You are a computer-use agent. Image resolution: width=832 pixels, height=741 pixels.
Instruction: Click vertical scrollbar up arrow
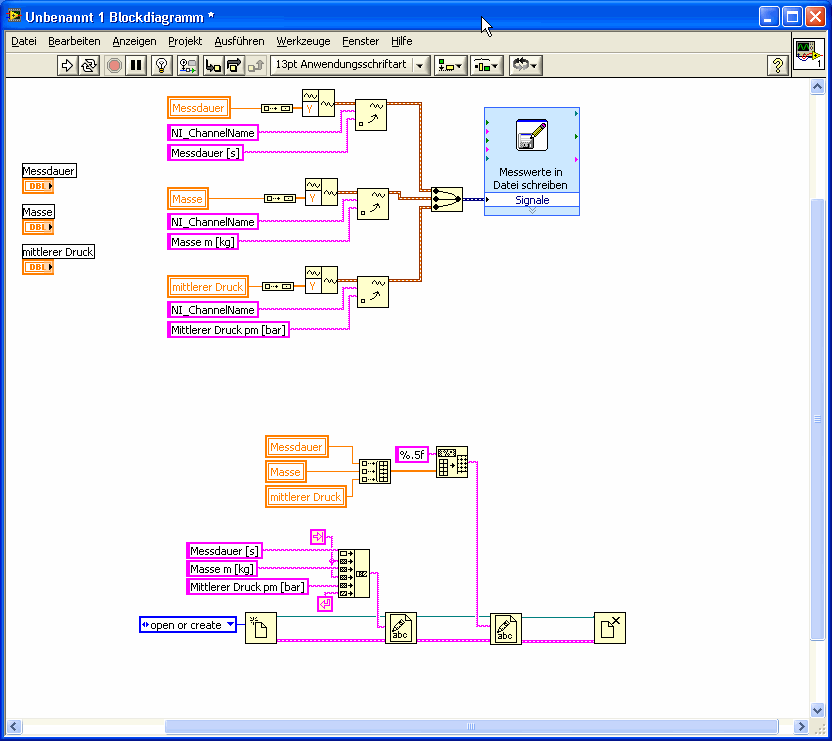pyautogui.click(x=817, y=87)
